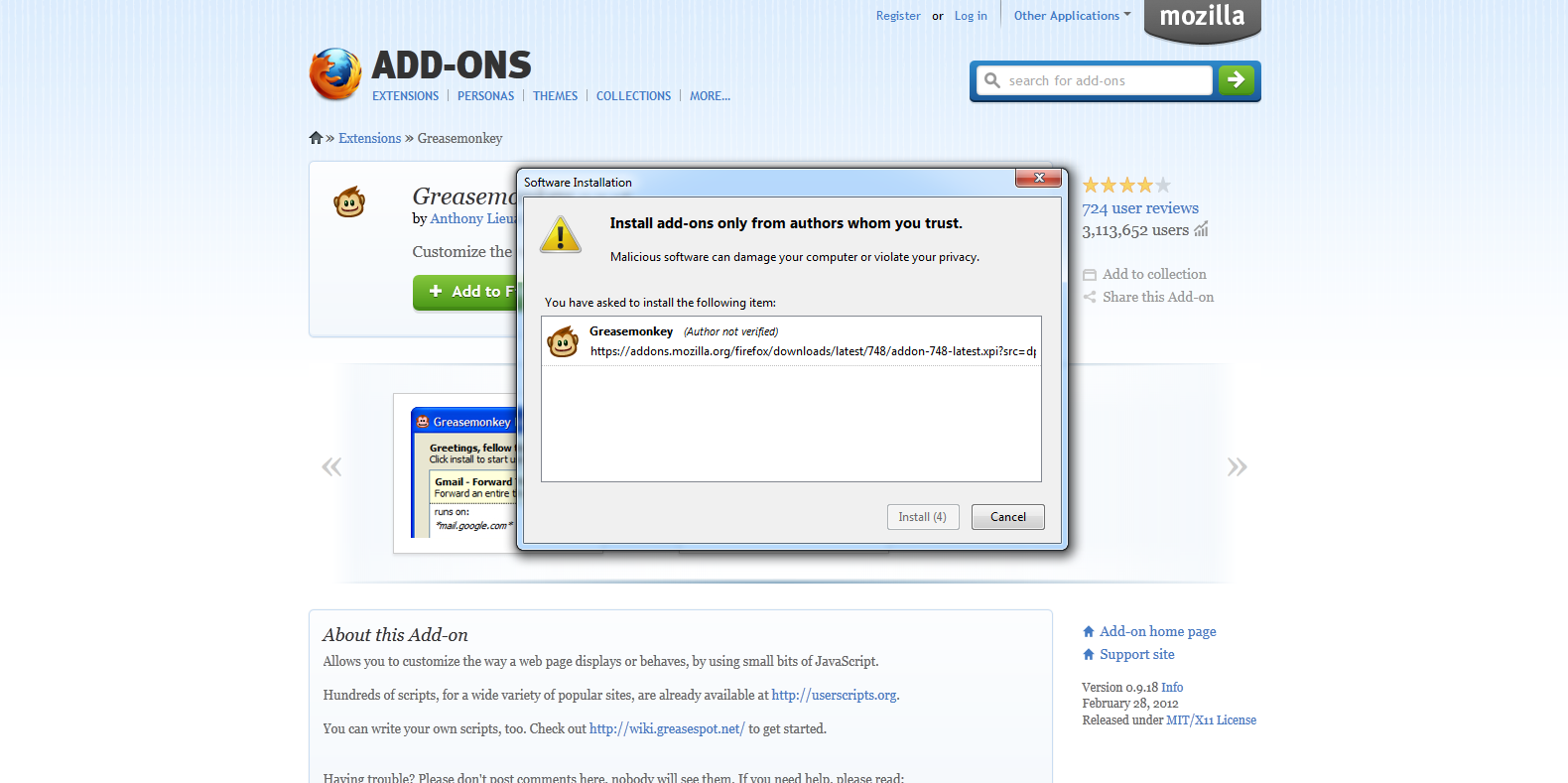Click the Log in link
The image size is (1568, 783).
pos(971,16)
